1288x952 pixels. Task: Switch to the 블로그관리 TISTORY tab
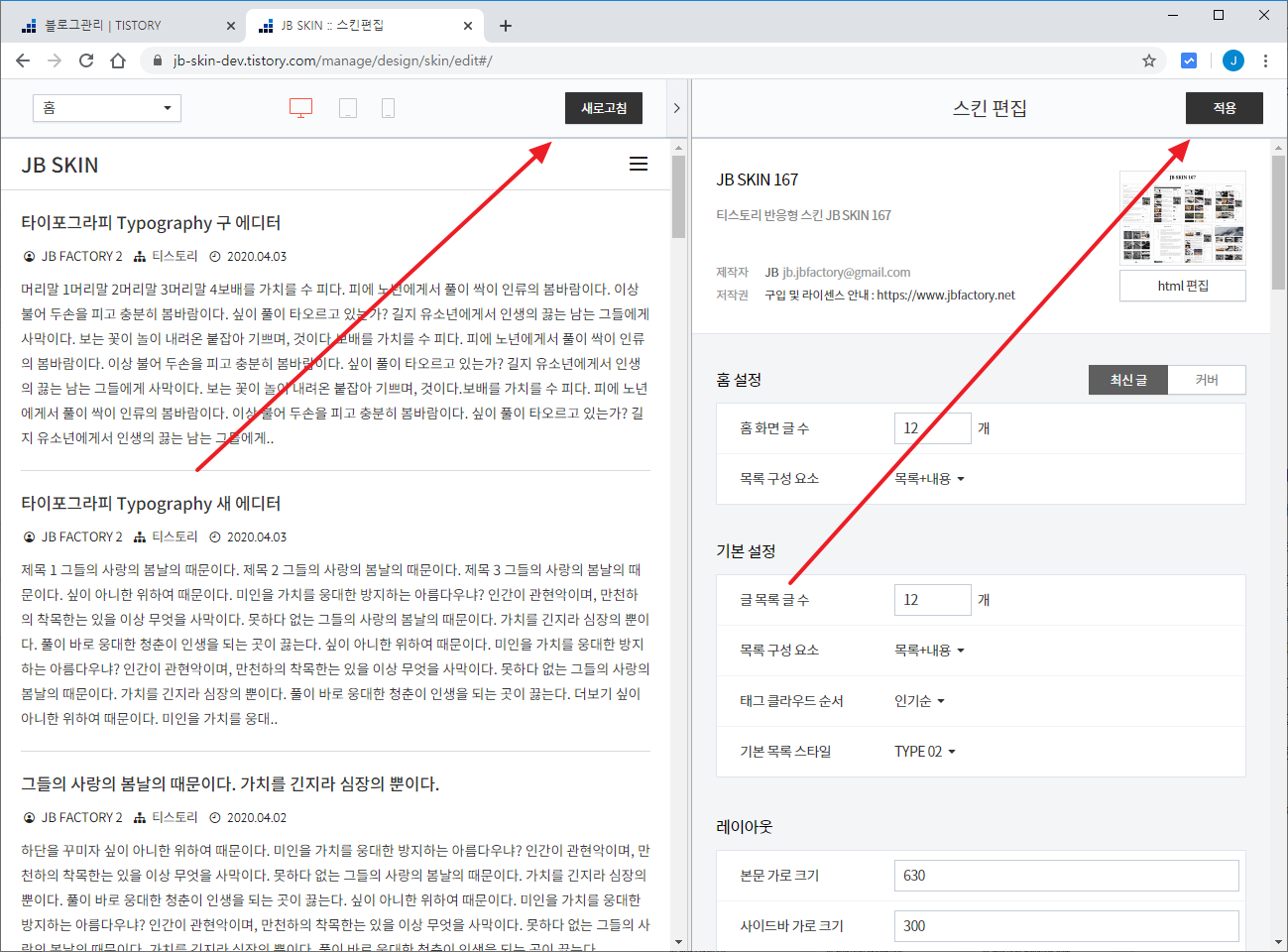point(124,26)
